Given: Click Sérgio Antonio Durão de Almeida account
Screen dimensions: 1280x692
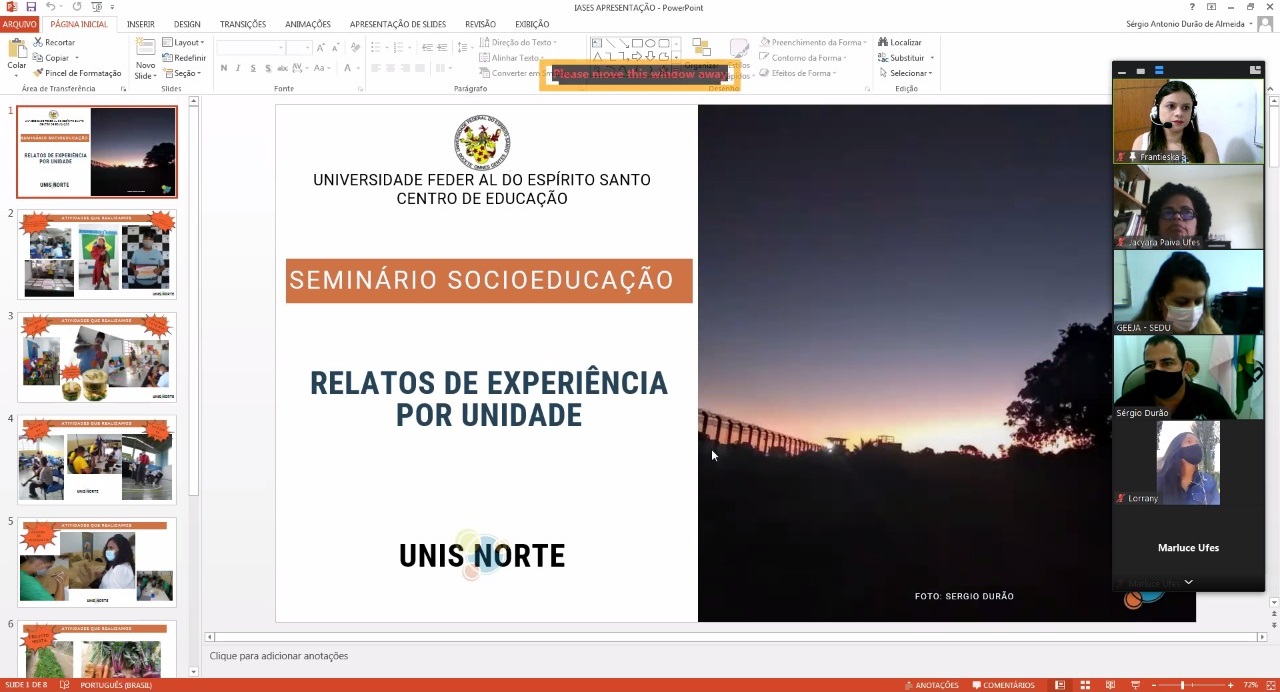Looking at the screenshot, I should coord(1189,24).
